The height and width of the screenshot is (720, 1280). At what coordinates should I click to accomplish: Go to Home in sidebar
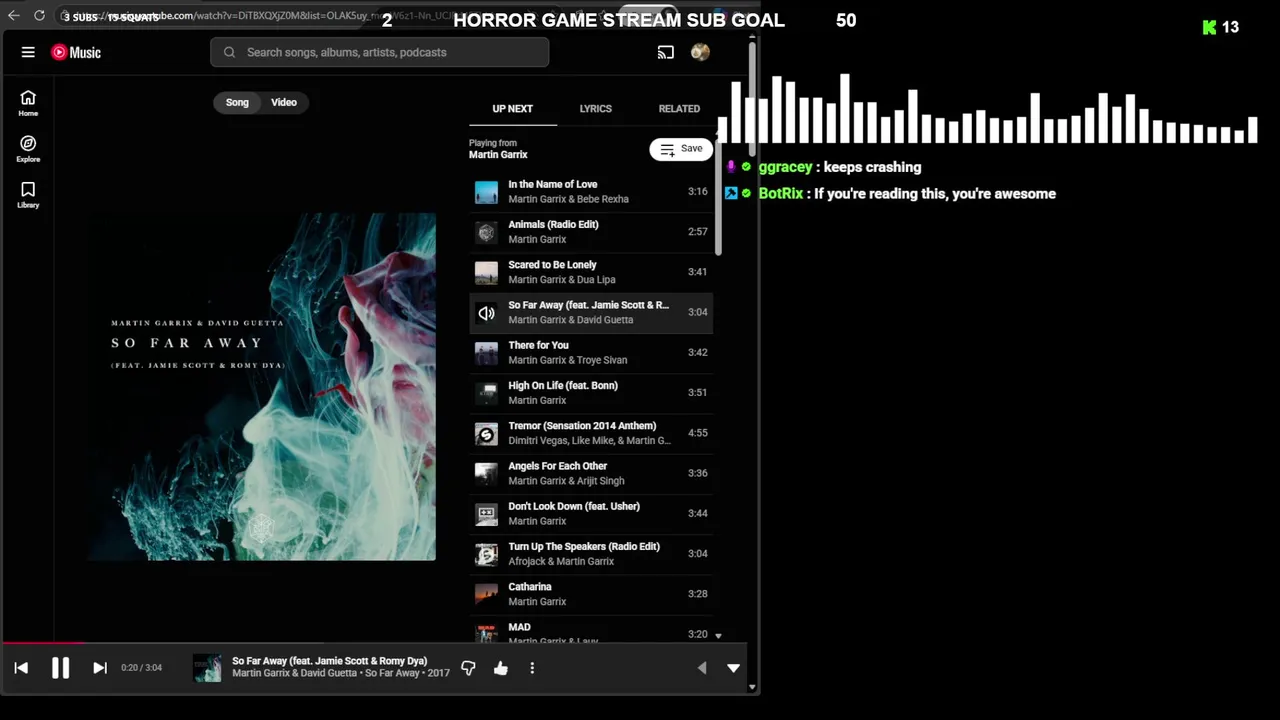28,103
